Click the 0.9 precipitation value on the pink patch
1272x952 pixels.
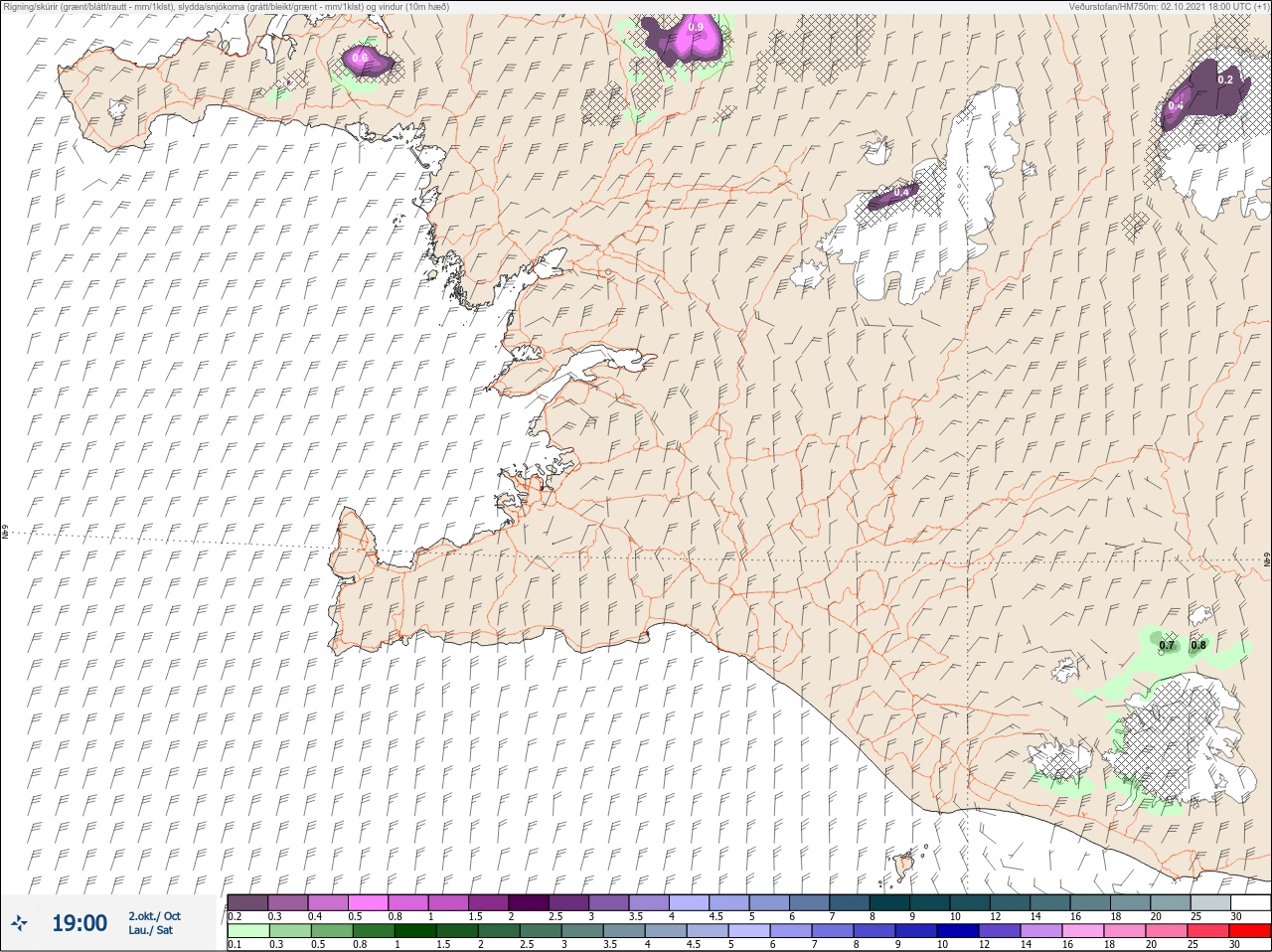tap(696, 27)
